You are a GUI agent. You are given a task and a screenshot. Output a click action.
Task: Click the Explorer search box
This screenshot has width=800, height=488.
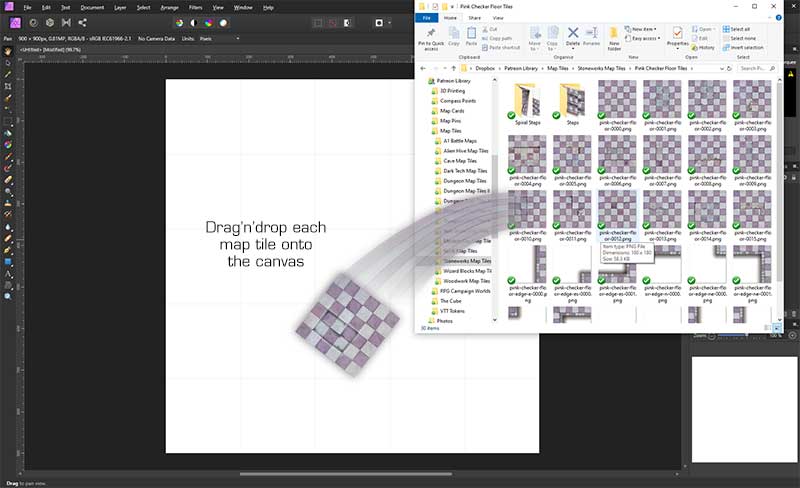point(758,68)
